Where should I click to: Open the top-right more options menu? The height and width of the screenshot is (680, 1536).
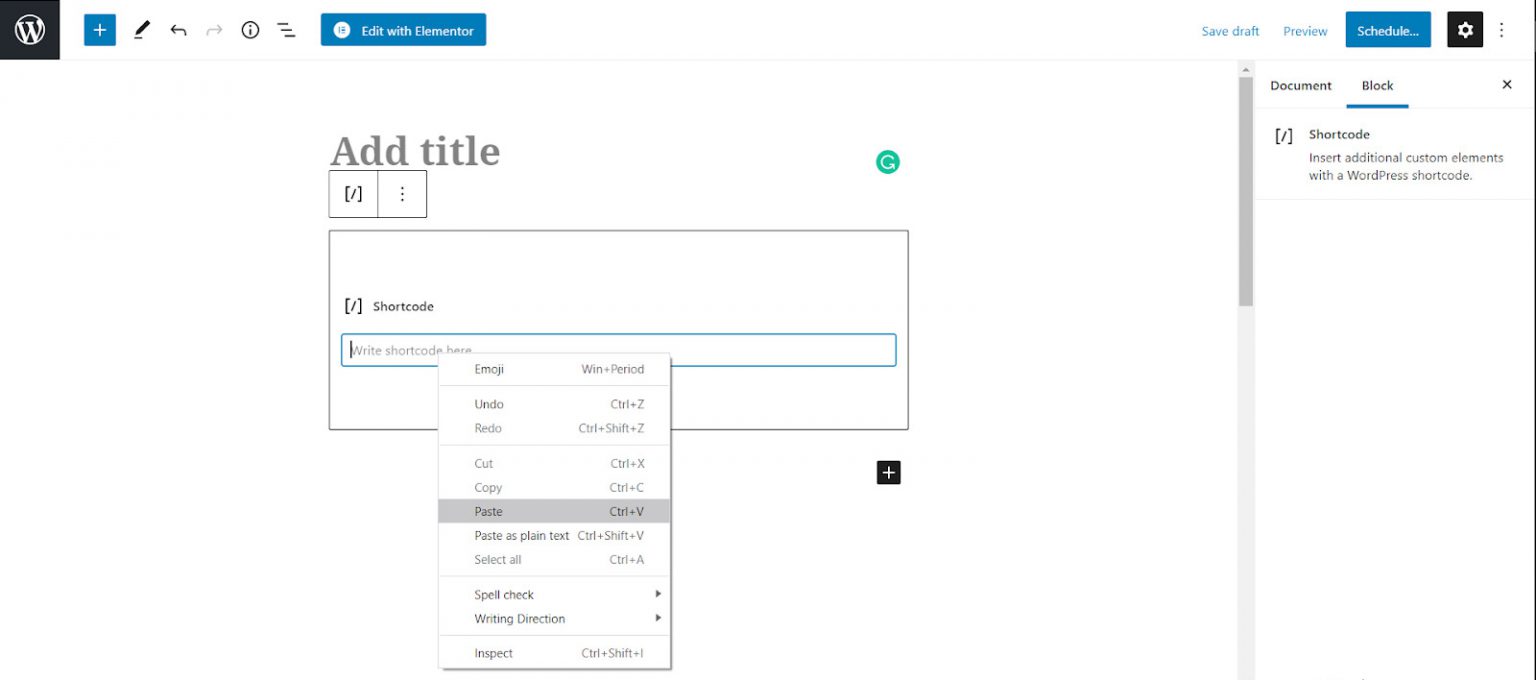(x=1501, y=30)
